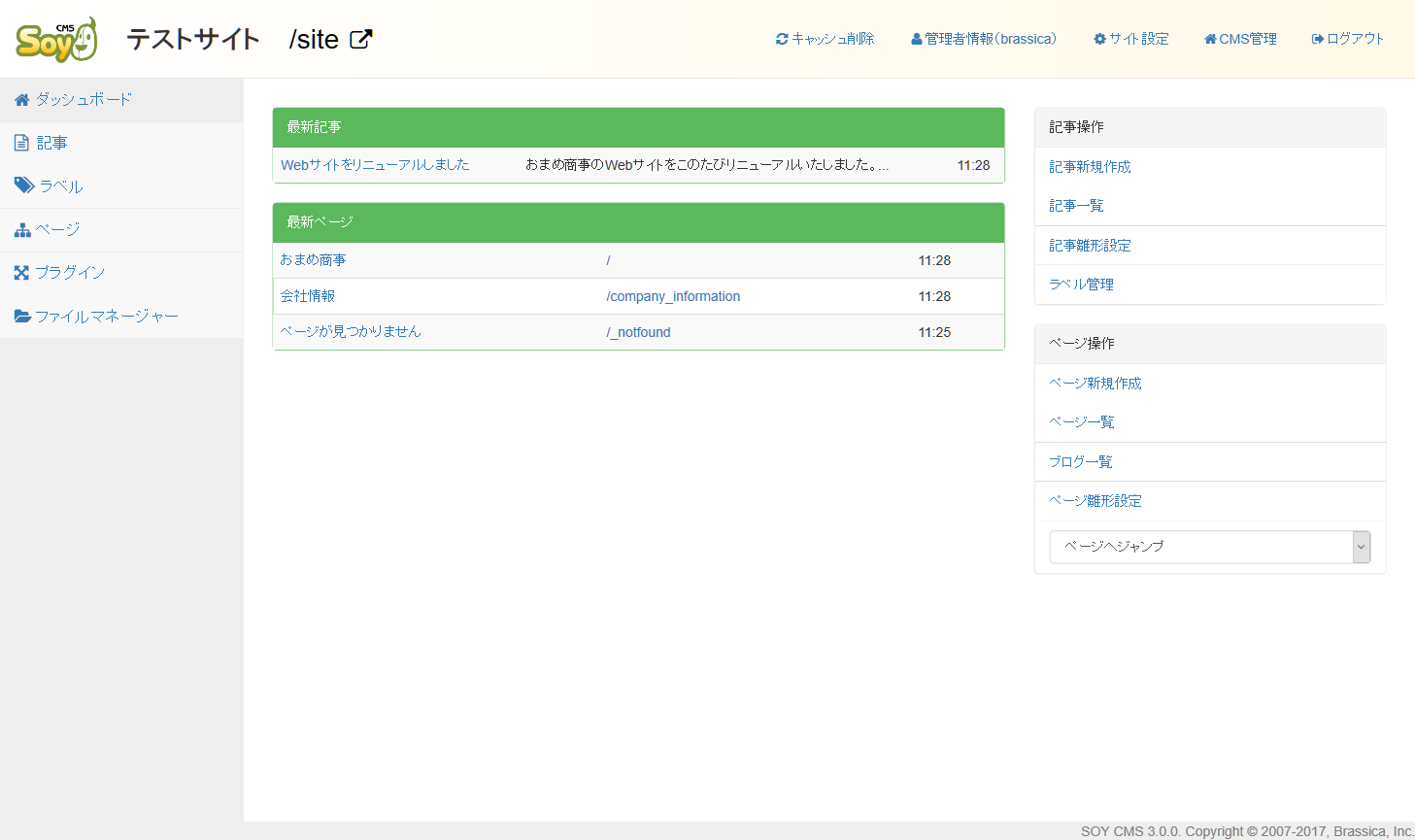Image resolution: width=1415 pixels, height=840 pixels.
Task: Click the /company_information URL link
Action: (x=673, y=296)
